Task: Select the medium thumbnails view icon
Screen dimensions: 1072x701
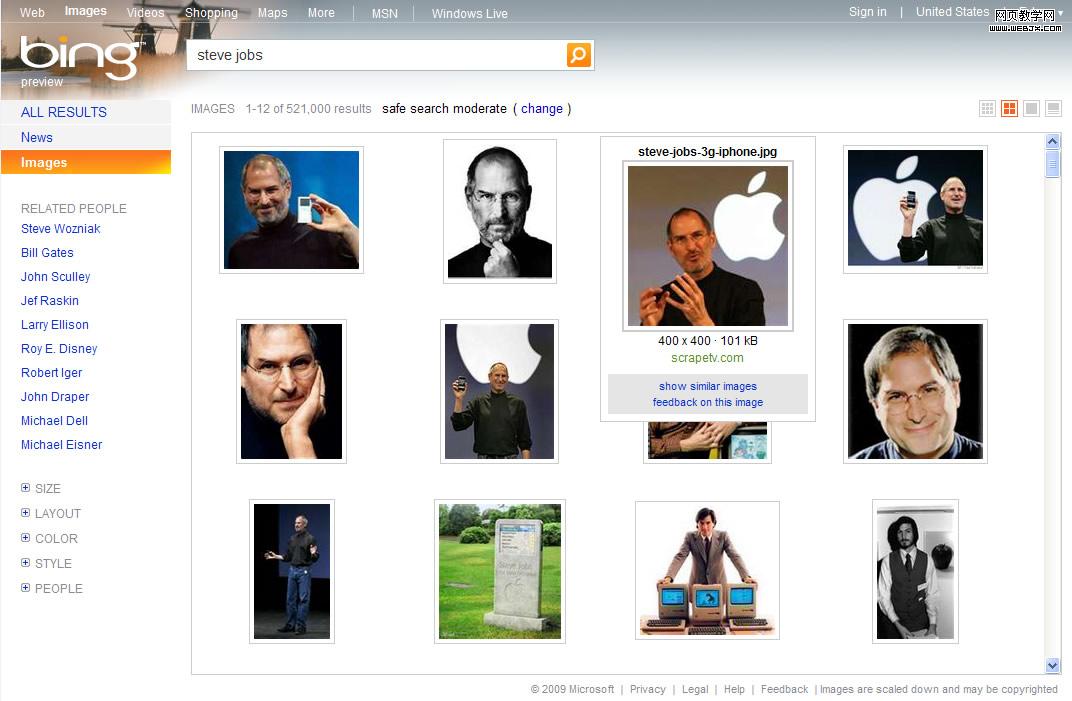Action: 1009,109
